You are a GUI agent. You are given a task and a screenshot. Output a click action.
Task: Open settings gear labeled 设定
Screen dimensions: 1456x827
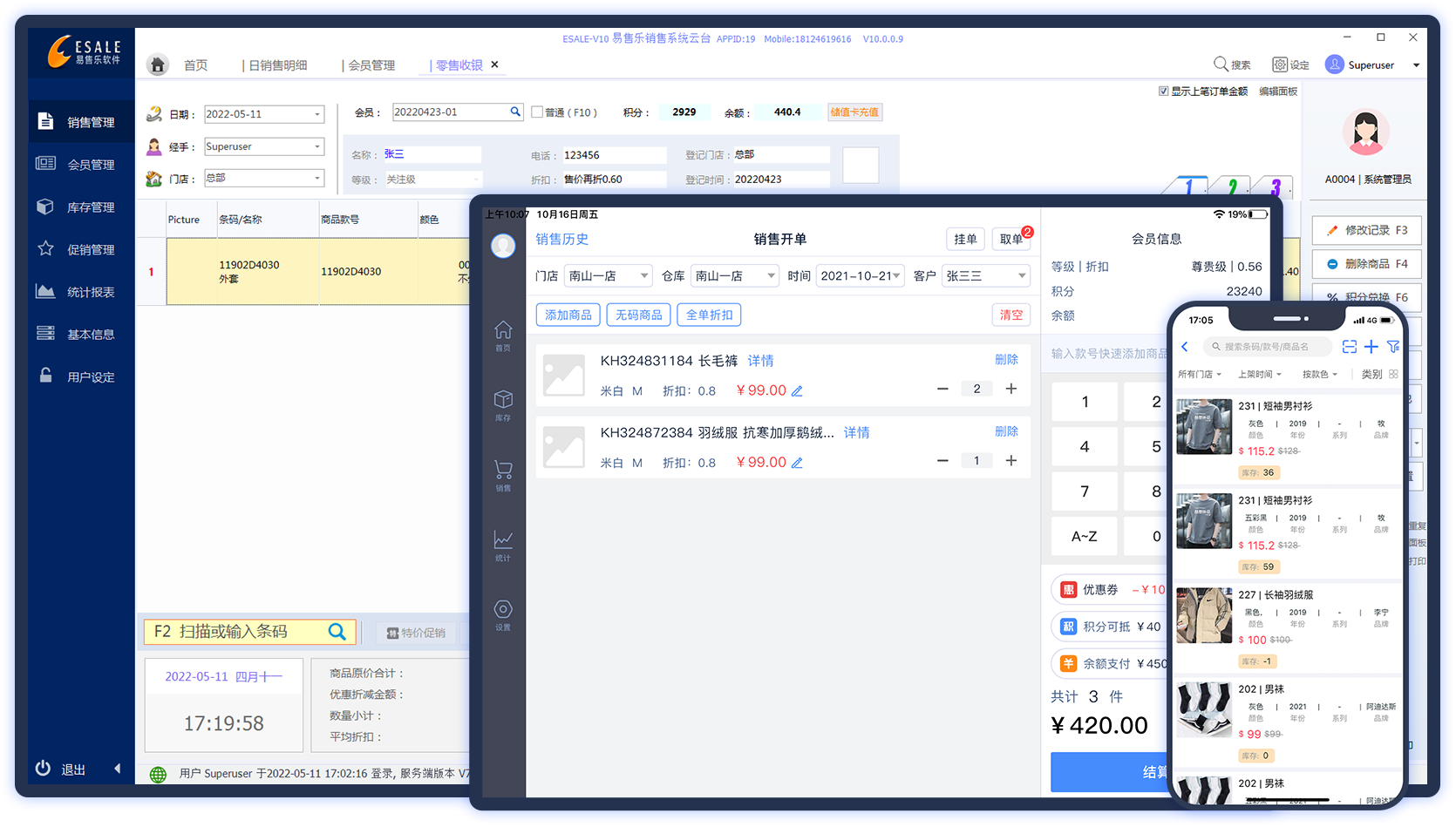tap(1280, 64)
